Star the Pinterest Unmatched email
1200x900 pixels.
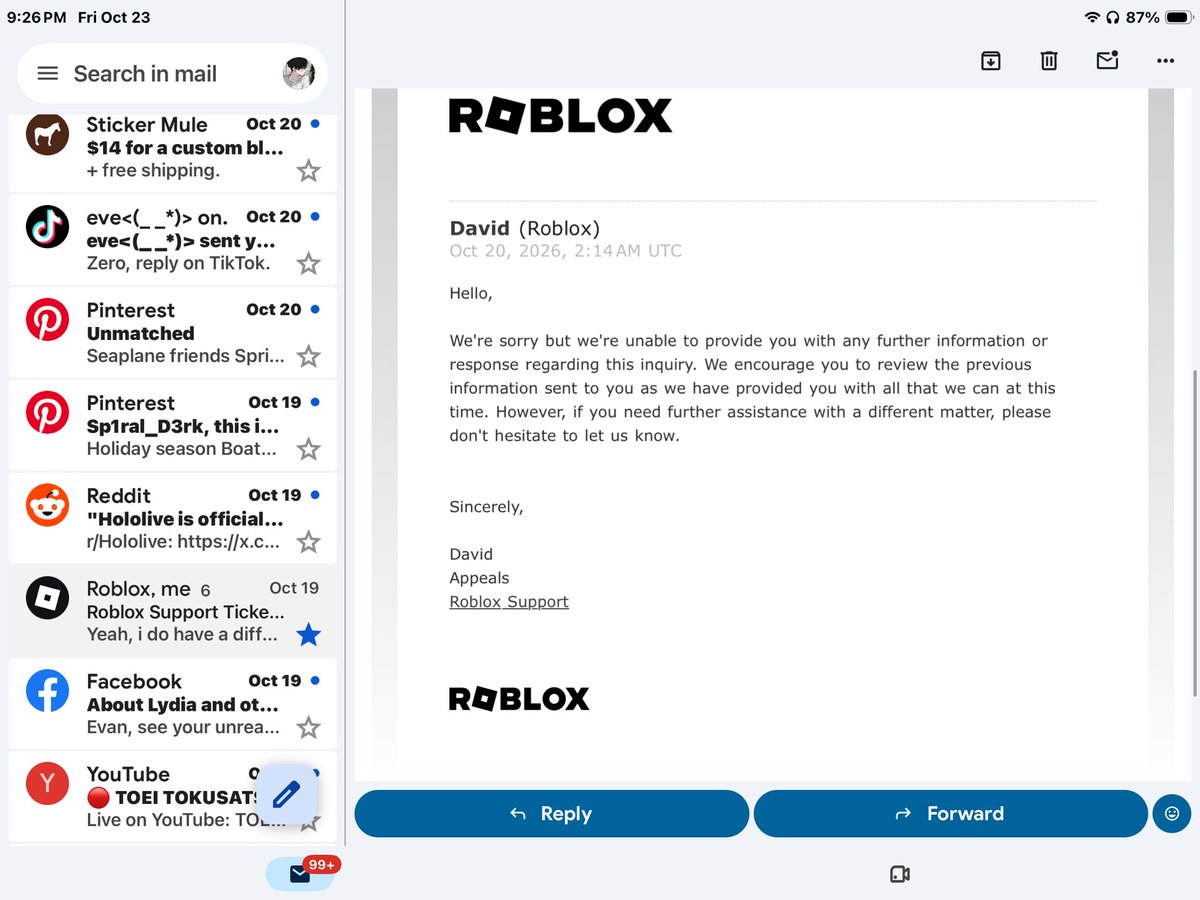coord(308,356)
